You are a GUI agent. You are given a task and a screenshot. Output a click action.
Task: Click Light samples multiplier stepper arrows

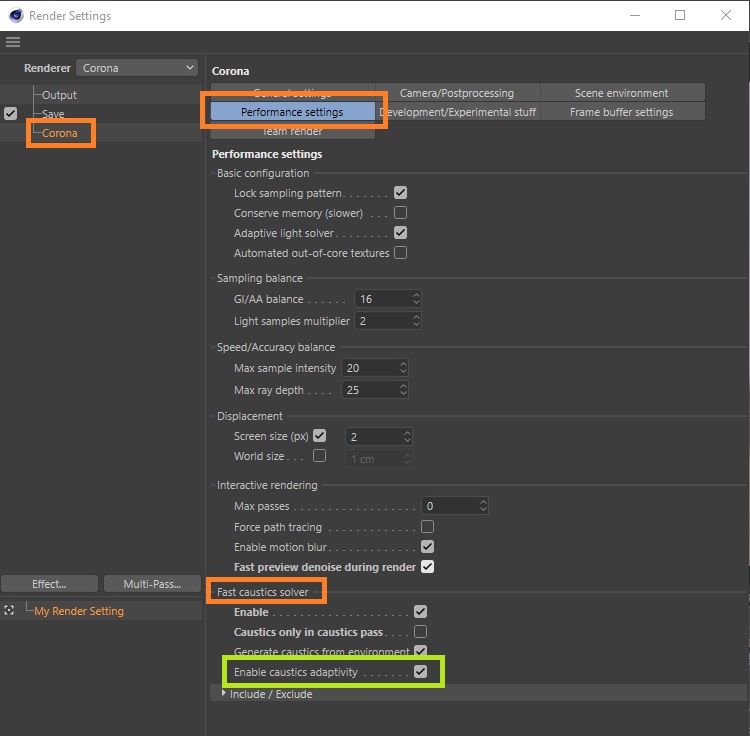[x=416, y=321]
